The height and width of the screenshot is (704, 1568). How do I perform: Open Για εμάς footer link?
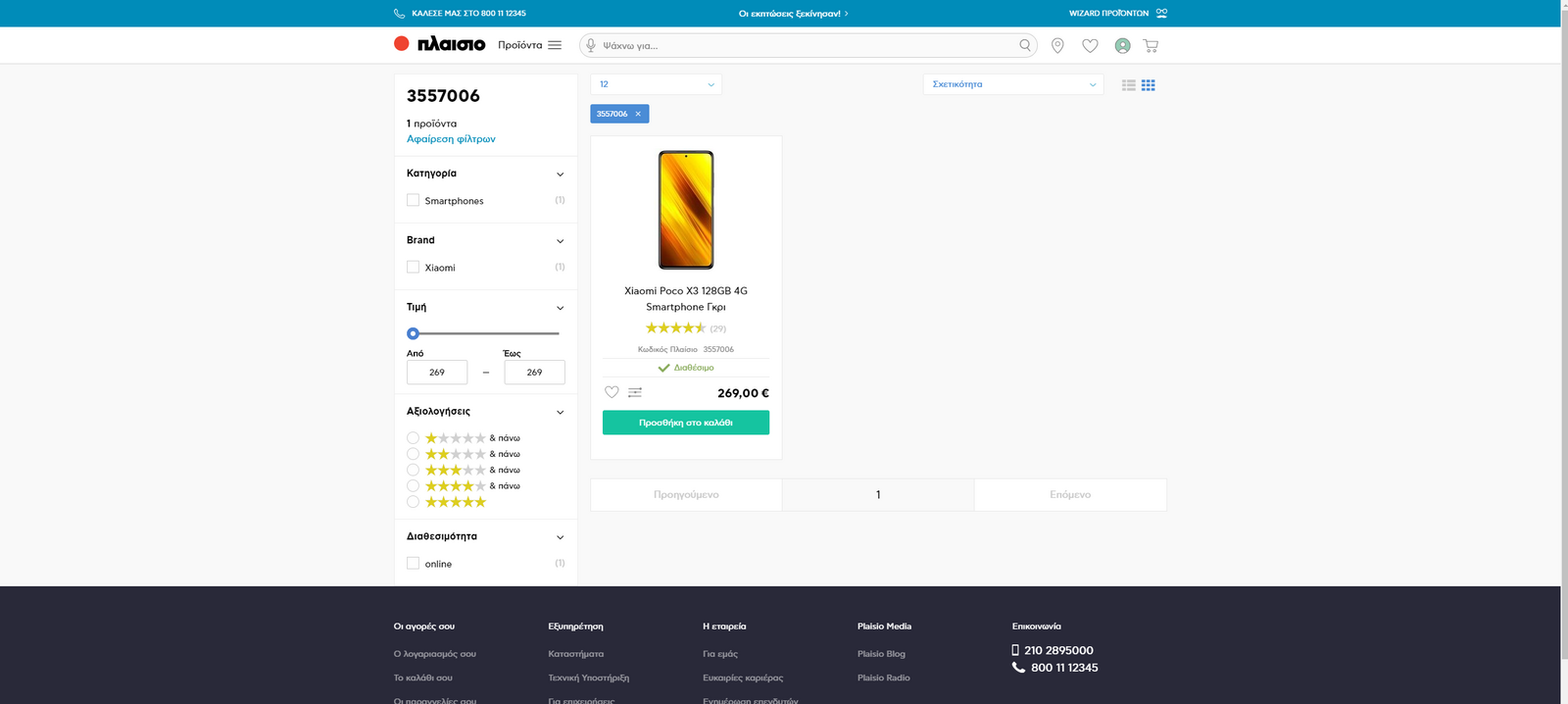(x=720, y=654)
